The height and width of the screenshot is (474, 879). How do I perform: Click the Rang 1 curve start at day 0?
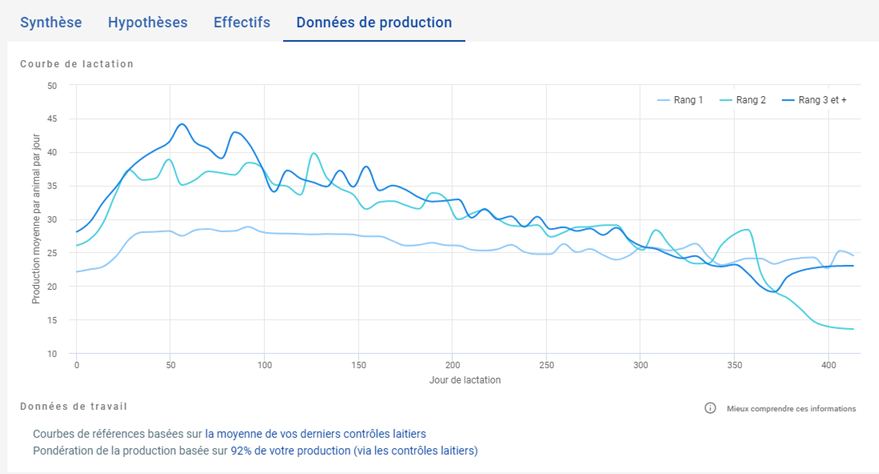pos(77,272)
